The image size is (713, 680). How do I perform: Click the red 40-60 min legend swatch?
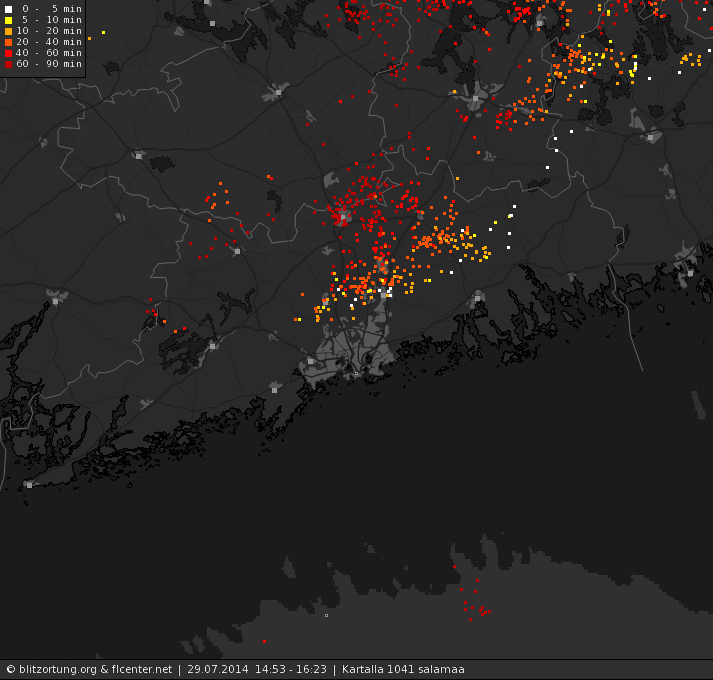pos(8,53)
